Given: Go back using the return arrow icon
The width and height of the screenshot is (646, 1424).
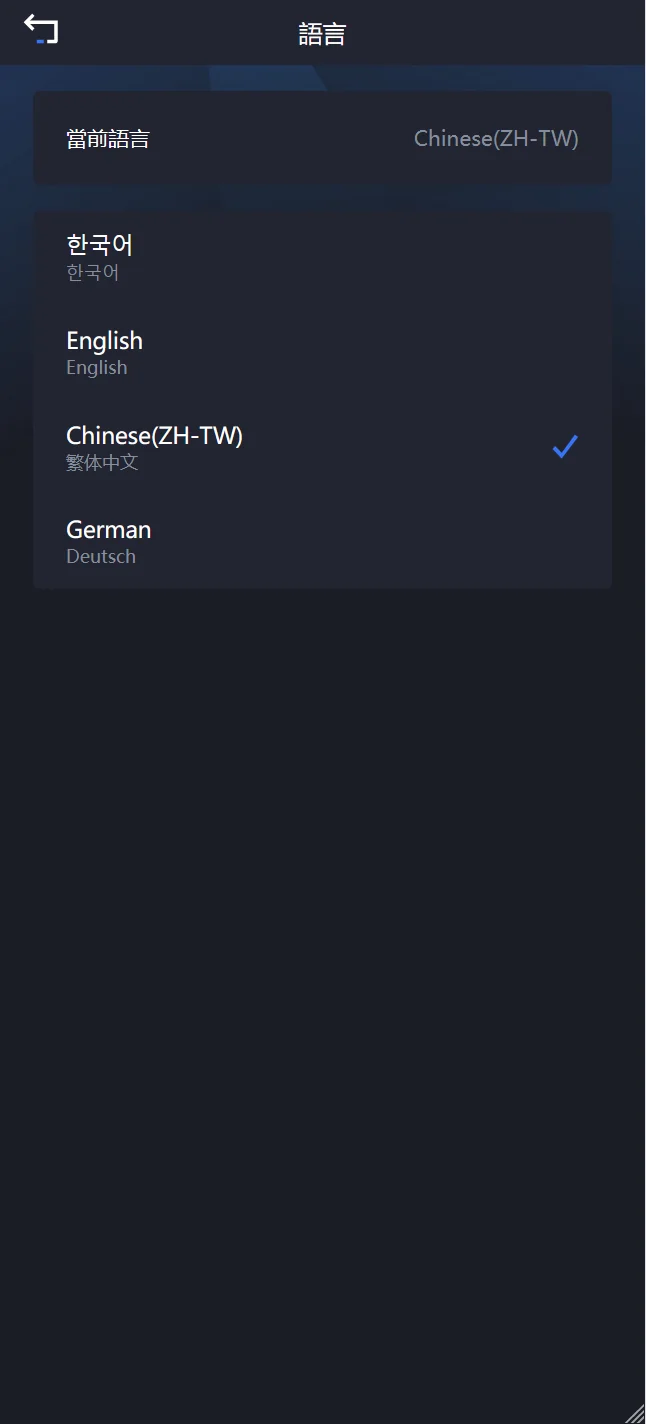Looking at the screenshot, I should [x=41, y=29].
